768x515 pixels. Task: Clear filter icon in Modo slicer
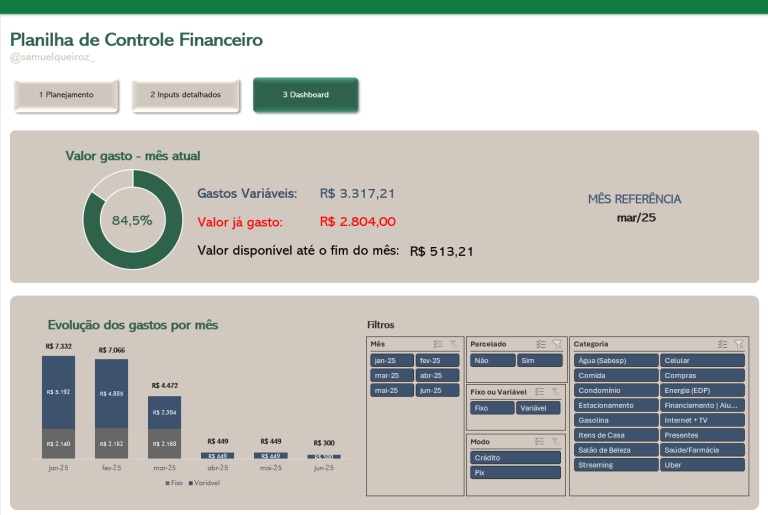[x=556, y=441]
